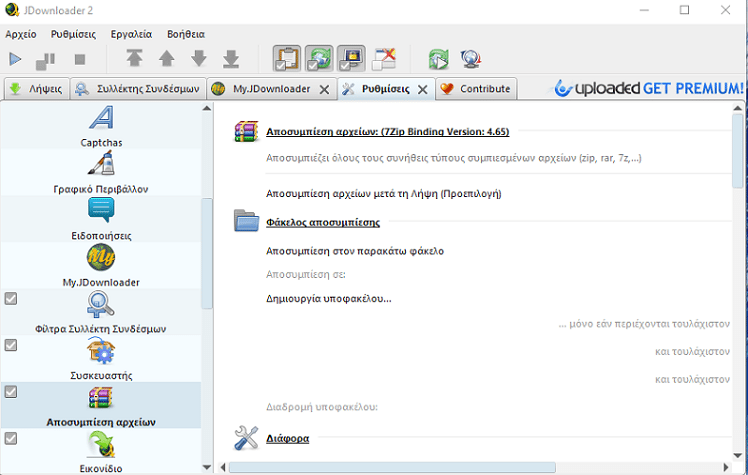Toggle automatic reconnect icon
748x475 pixels.
click(x=319, y=58)
